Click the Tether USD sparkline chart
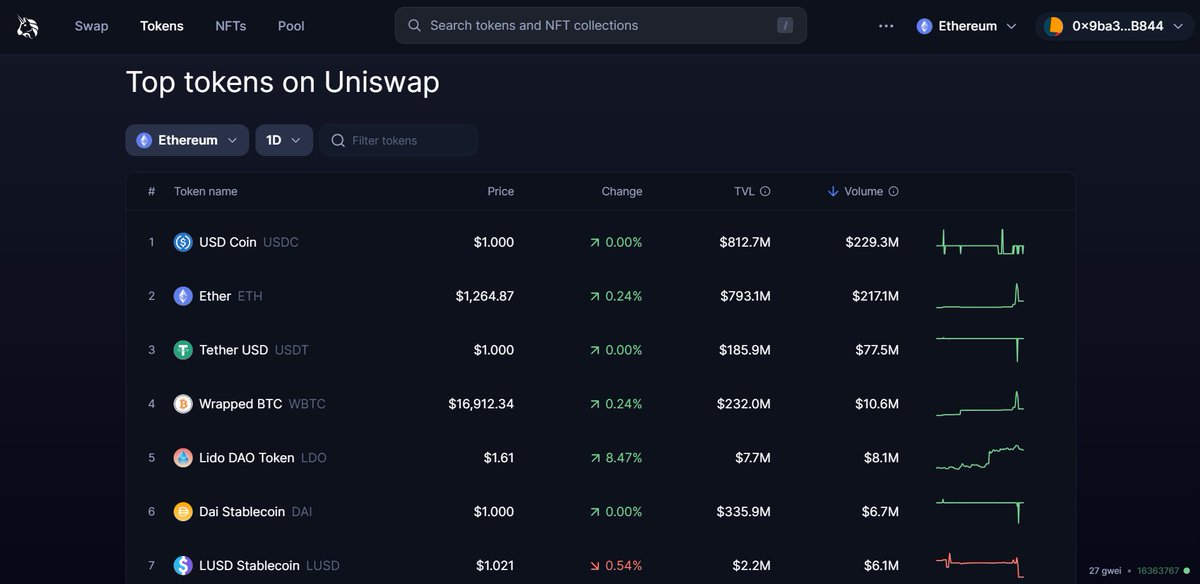The width and height of the screenshot is (1200, 584). tap(980, 350)
